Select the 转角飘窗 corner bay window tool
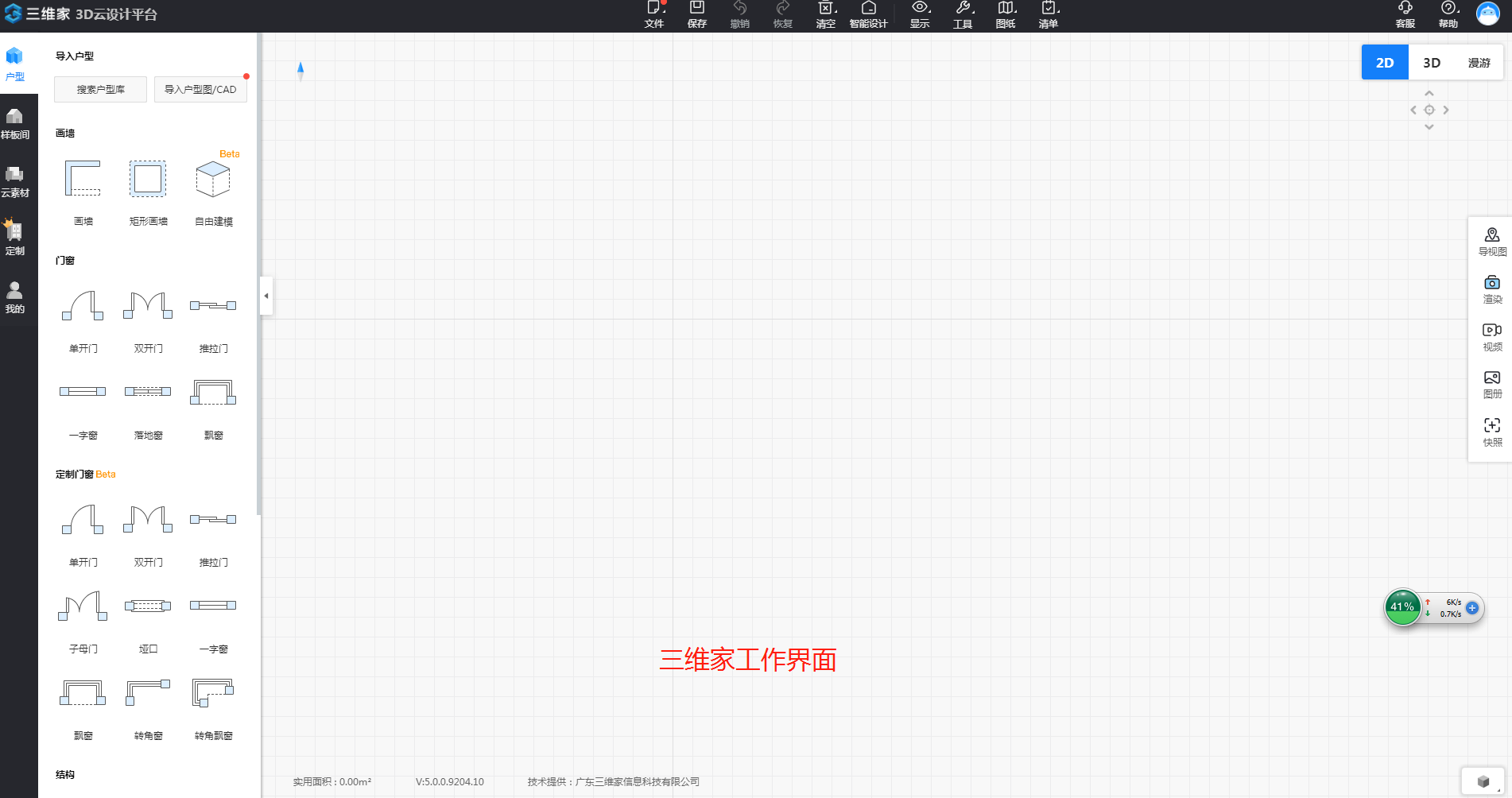The image size is (1512, 798). (x=213, y=708)
